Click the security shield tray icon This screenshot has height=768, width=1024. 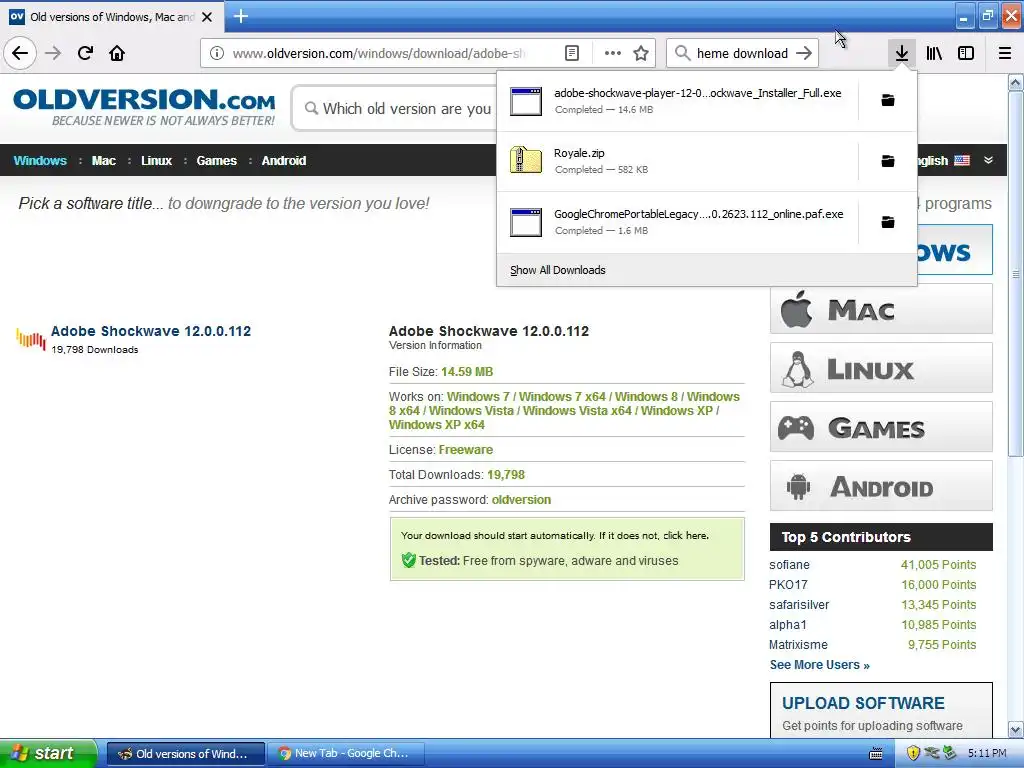click(913, 753)
